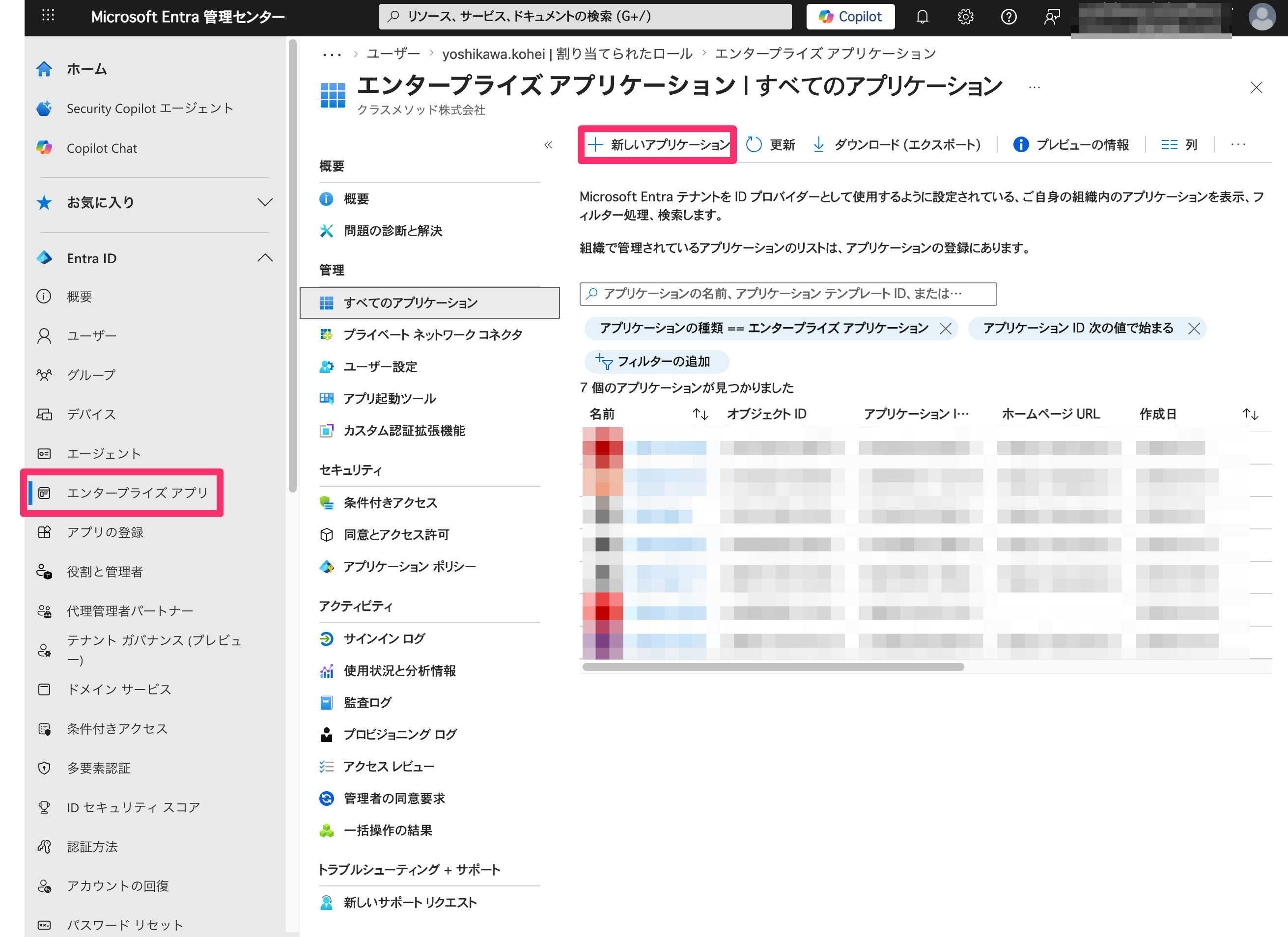This screenshot has width=1288, height=937.
Task: Click the アカウントの回復 sidebar icon
Action: (x=44, y=886)
